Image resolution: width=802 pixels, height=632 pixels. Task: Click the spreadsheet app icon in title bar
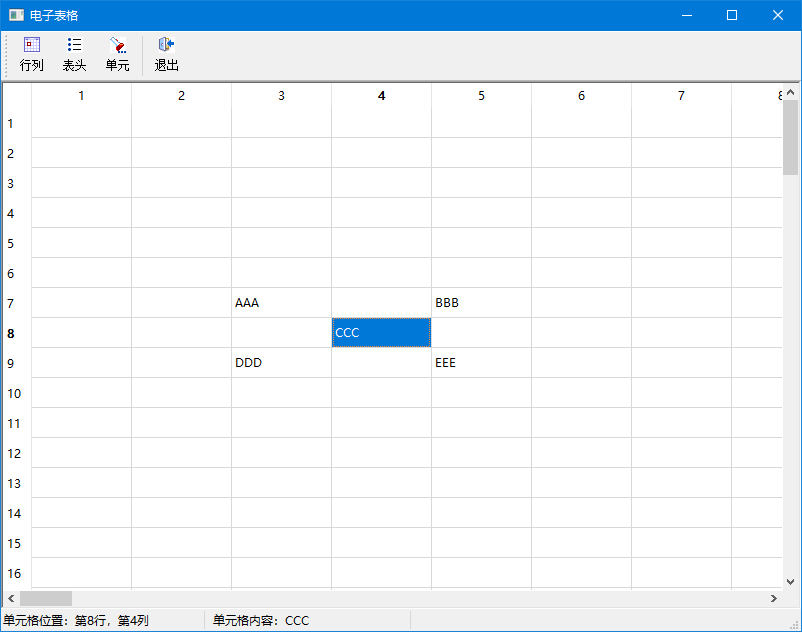pos(16,15)
